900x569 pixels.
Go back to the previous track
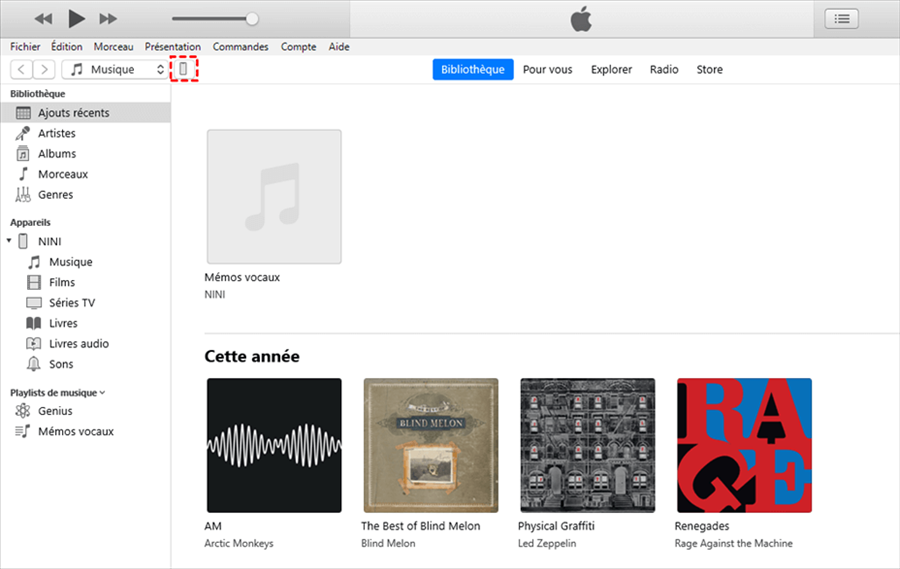[43, 19]
